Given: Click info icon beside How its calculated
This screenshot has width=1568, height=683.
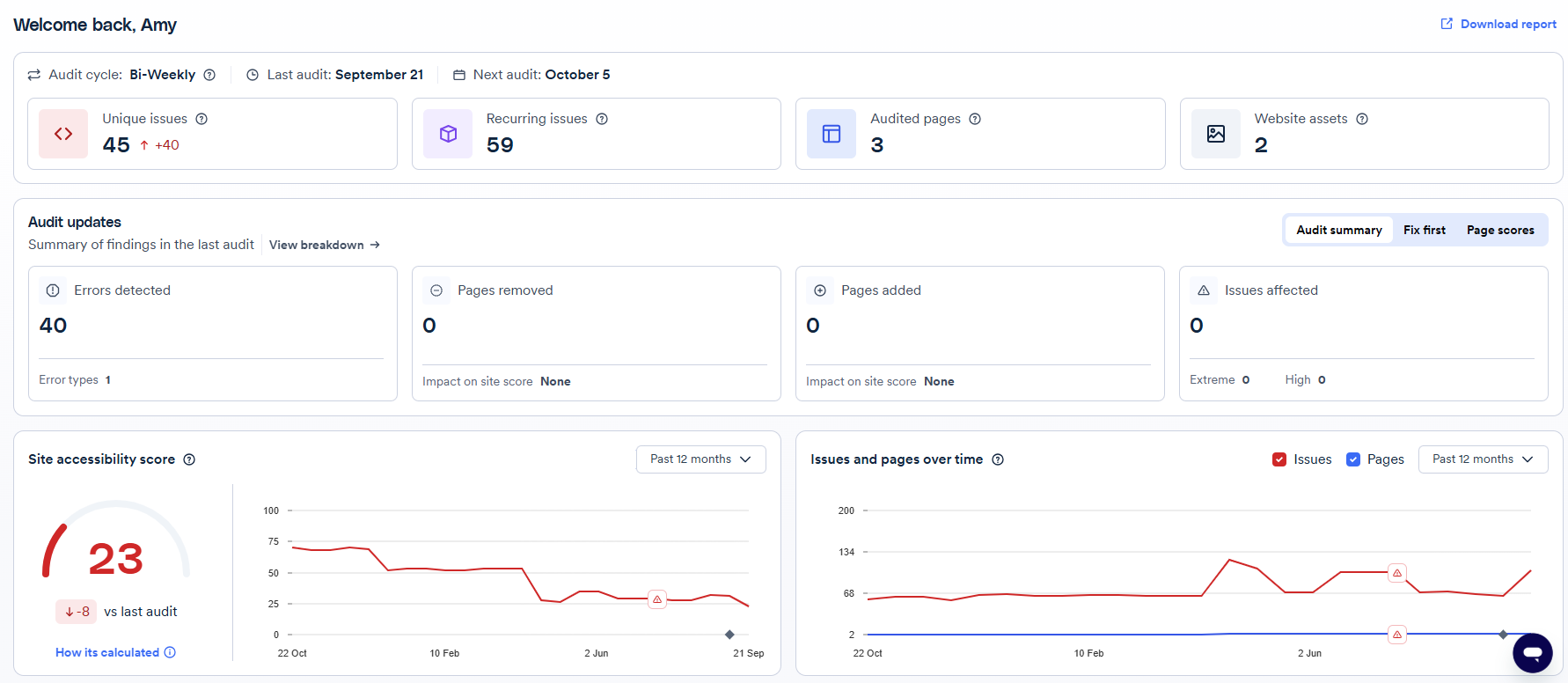Looking at the screenshot, I should point(170,652).
